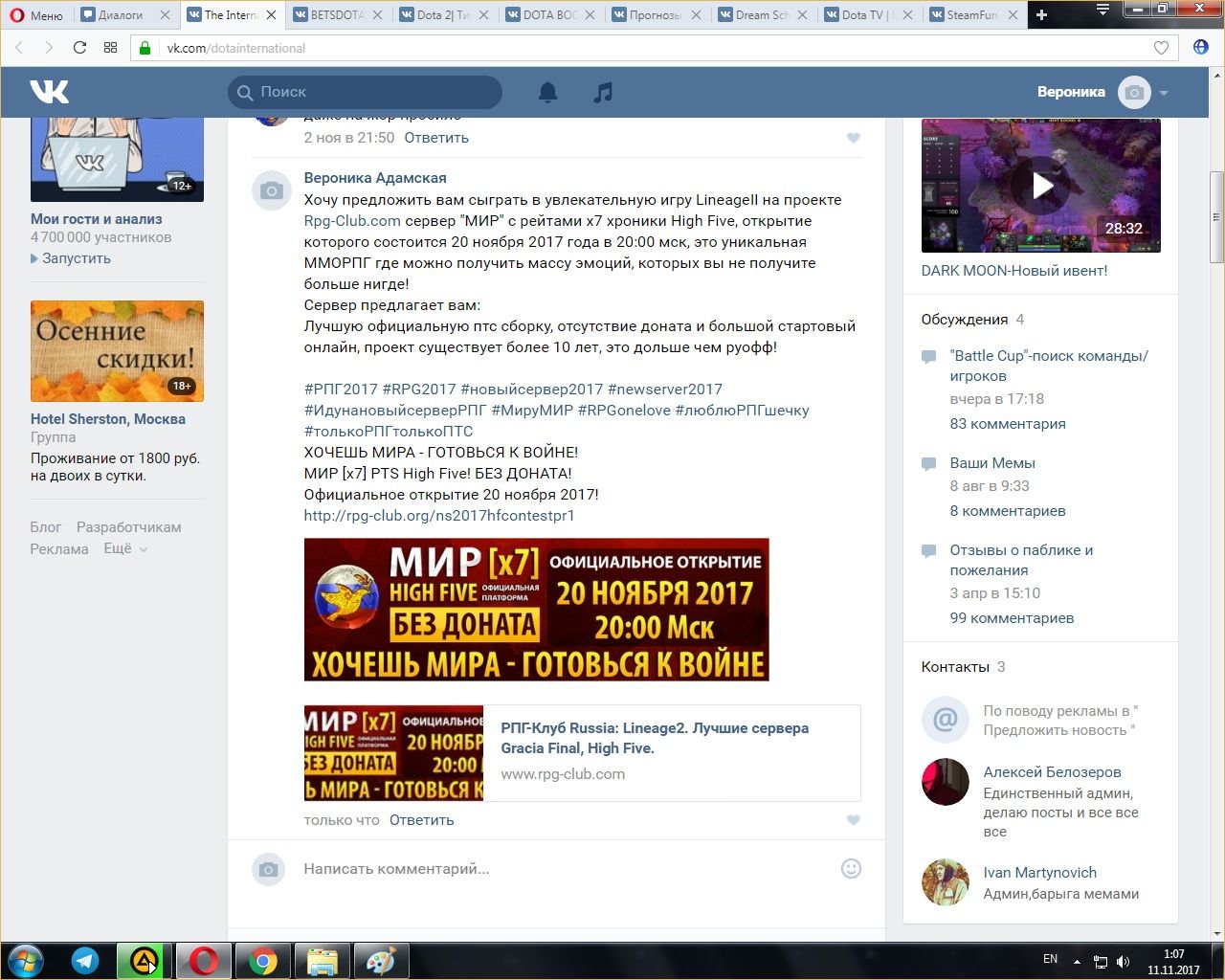Play the DARK MOON video thumbnail
The height and width of the screenshot is (980, 1225).
(1041, 186)
